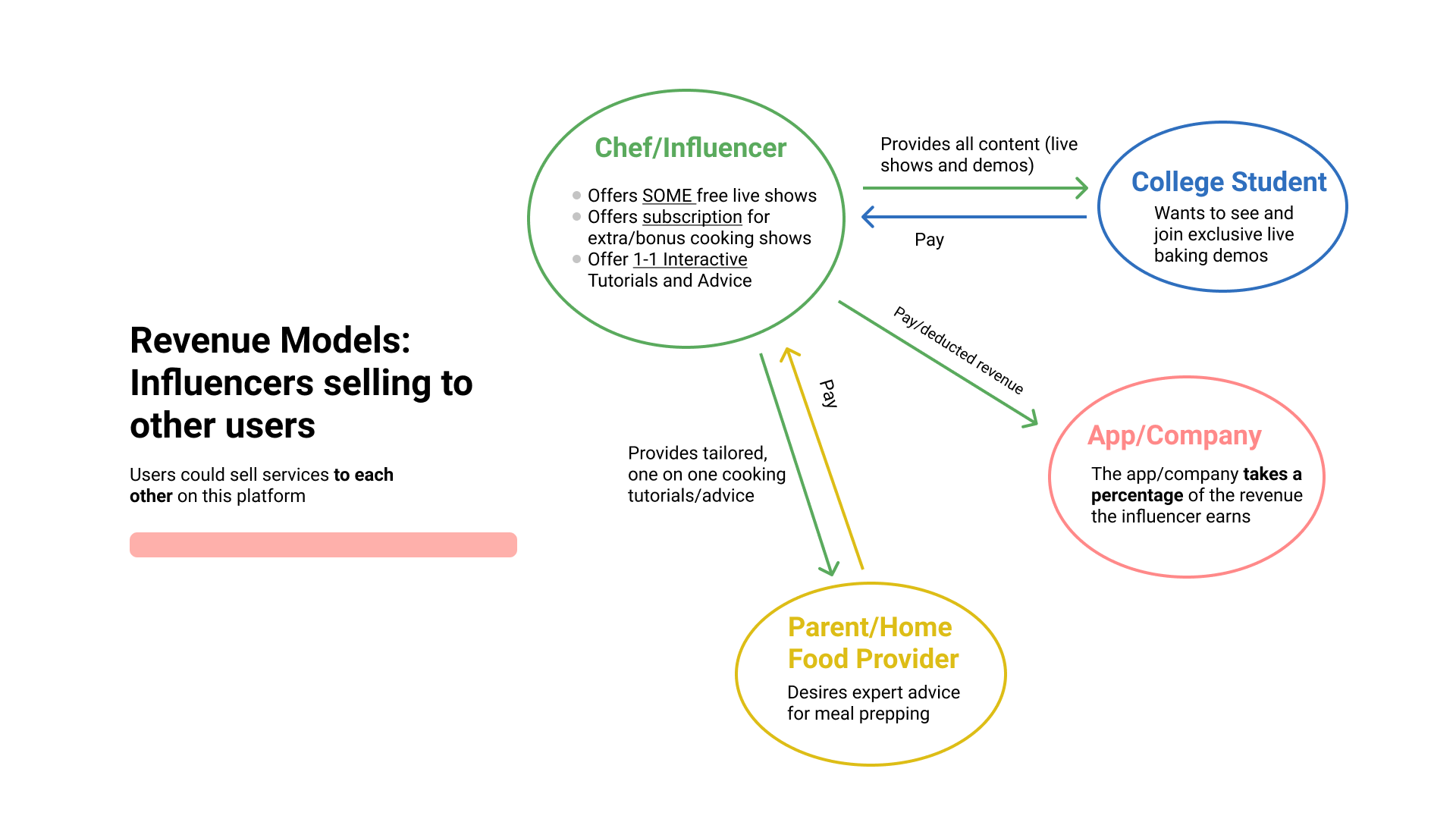Click 'Provides tailored, one on one' text

point(706,474)
